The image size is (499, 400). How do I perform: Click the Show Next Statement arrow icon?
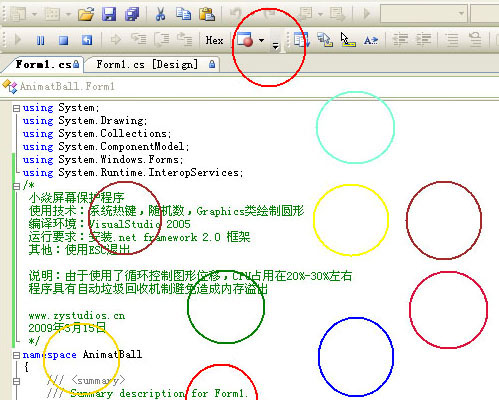115,40
